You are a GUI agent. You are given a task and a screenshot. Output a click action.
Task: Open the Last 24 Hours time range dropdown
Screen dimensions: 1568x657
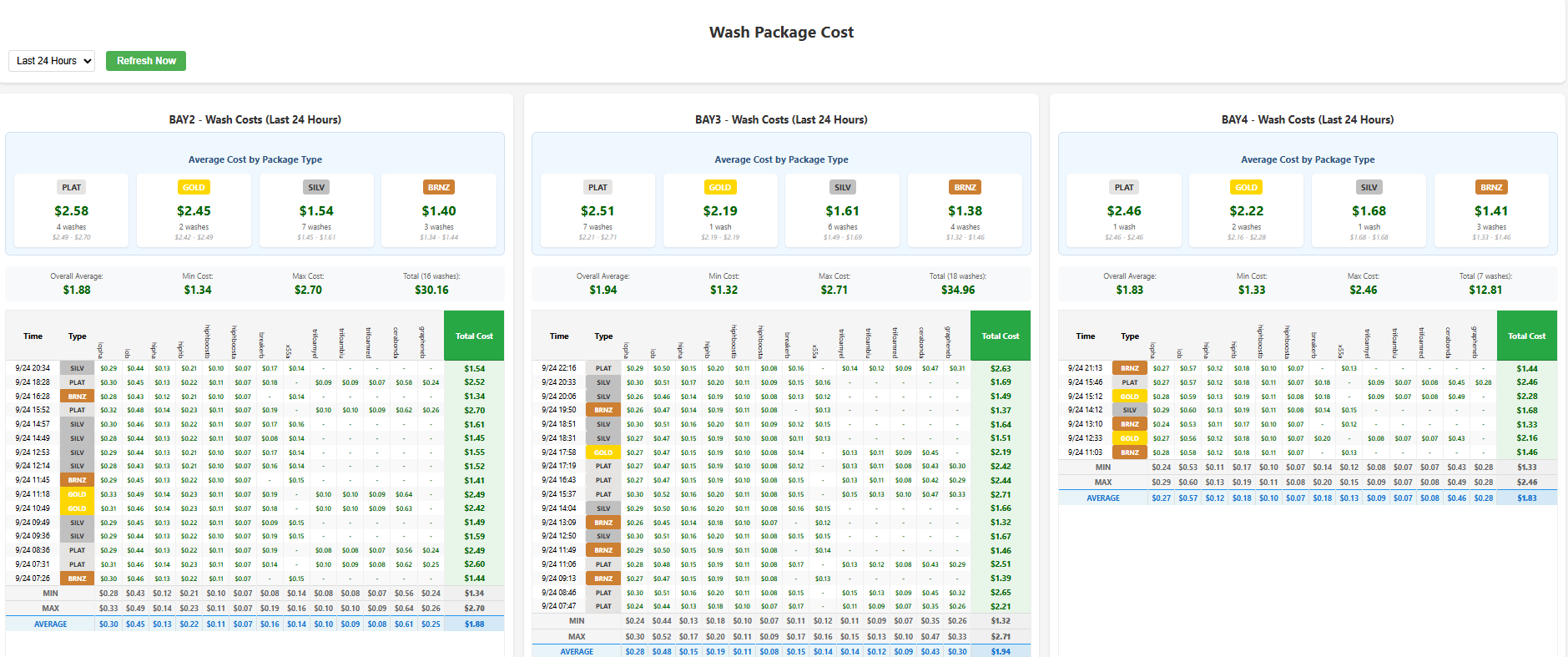[52, 61]
